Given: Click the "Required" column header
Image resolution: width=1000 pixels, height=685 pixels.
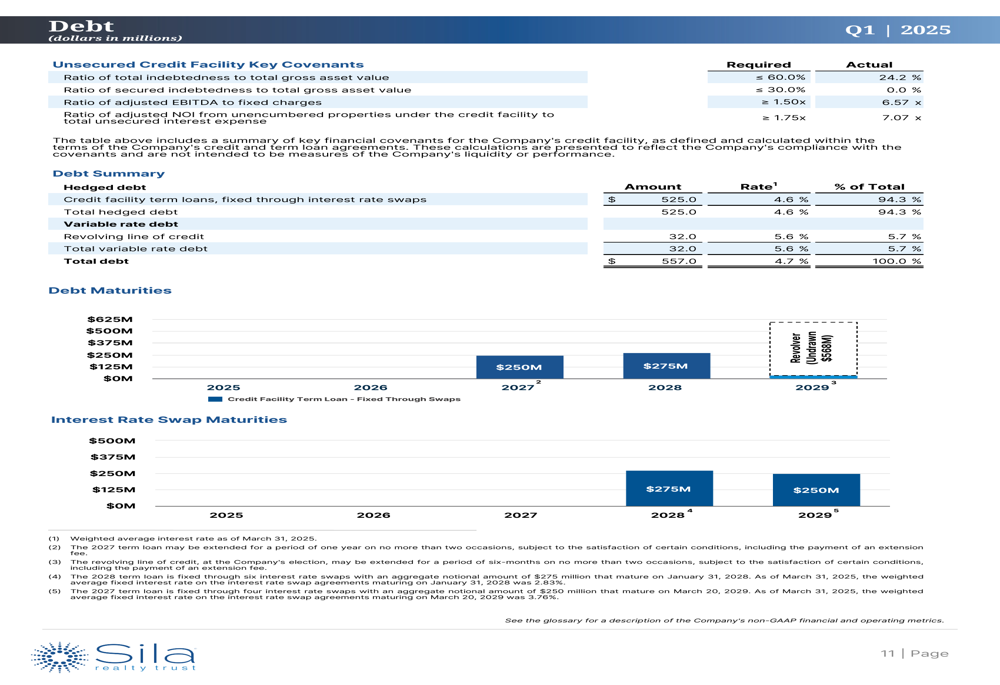Looking at the screenshot, I should click(x=758, y=64).
